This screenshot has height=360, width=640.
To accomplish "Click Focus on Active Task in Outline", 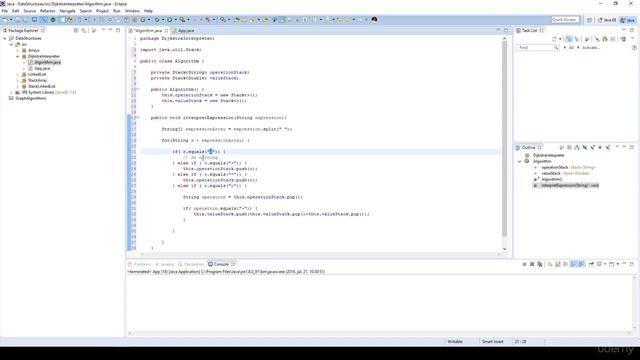I will click(562, 147).
